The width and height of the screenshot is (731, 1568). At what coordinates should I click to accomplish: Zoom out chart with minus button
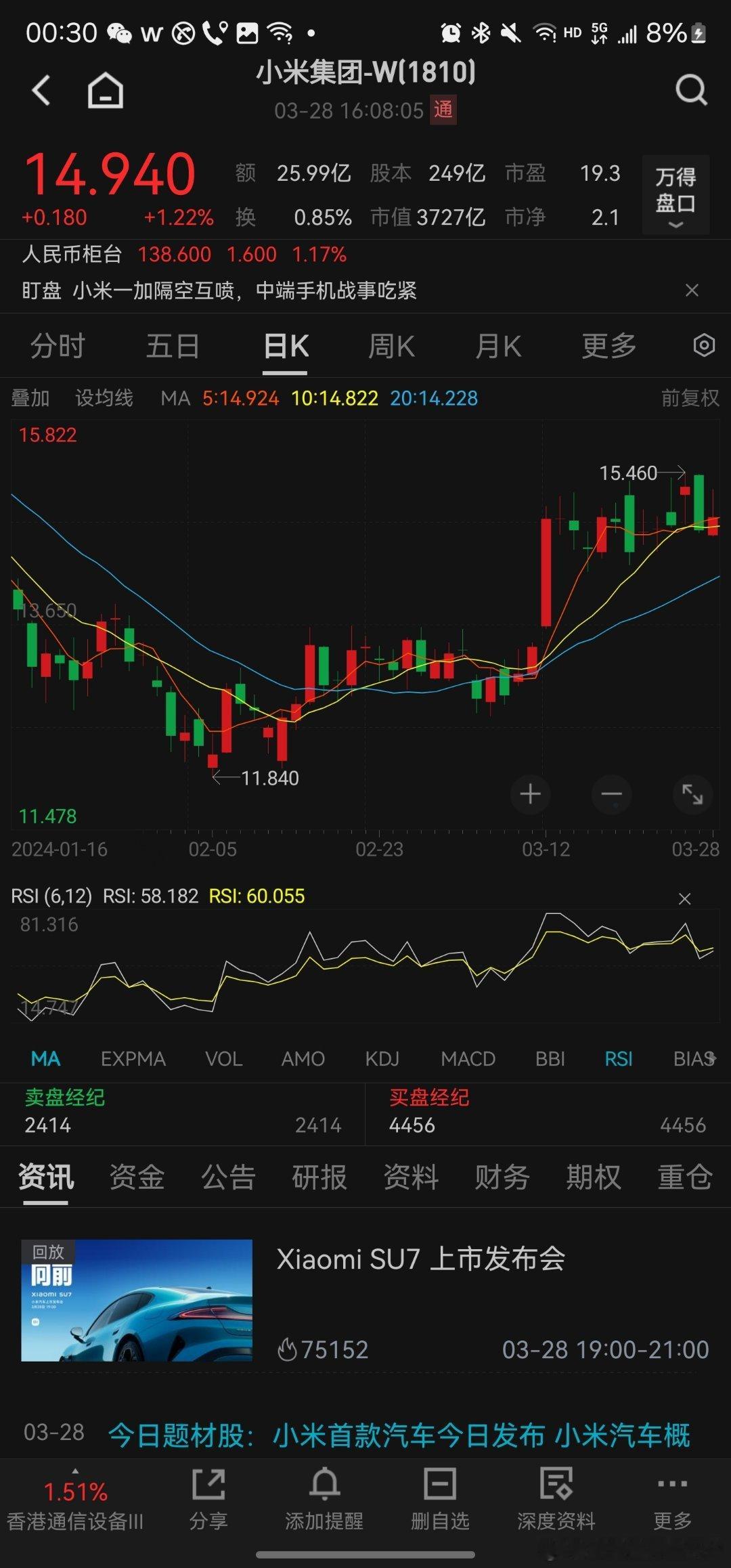(x=611, y=794)
